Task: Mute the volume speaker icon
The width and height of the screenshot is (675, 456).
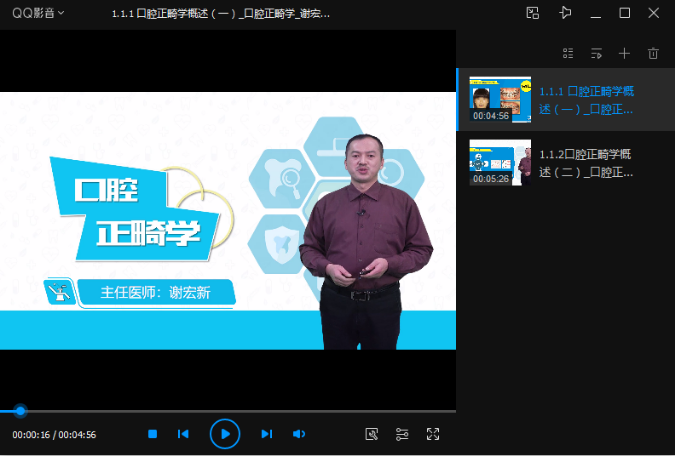Action: pyautogui.click(x=298, y=434)
